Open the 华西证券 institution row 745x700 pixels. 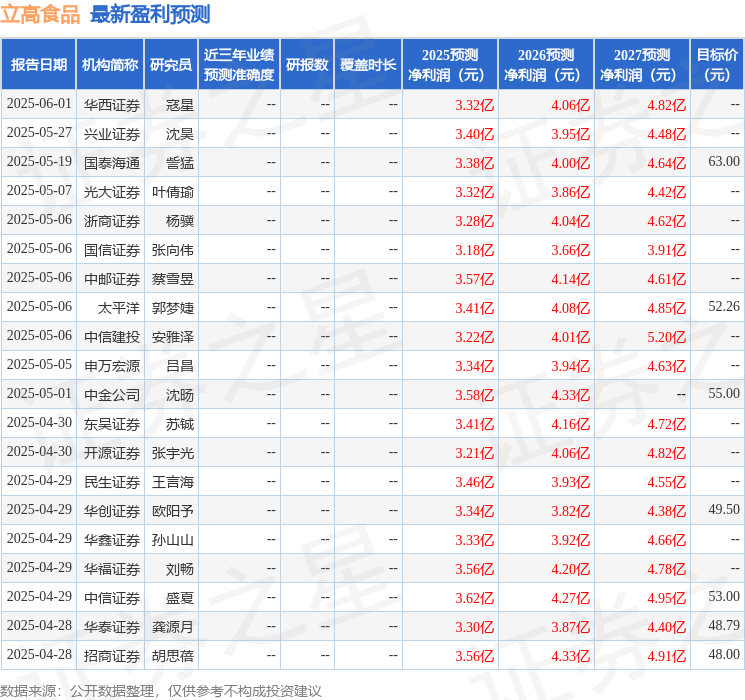pyautogui.click(x=111, y=104)
